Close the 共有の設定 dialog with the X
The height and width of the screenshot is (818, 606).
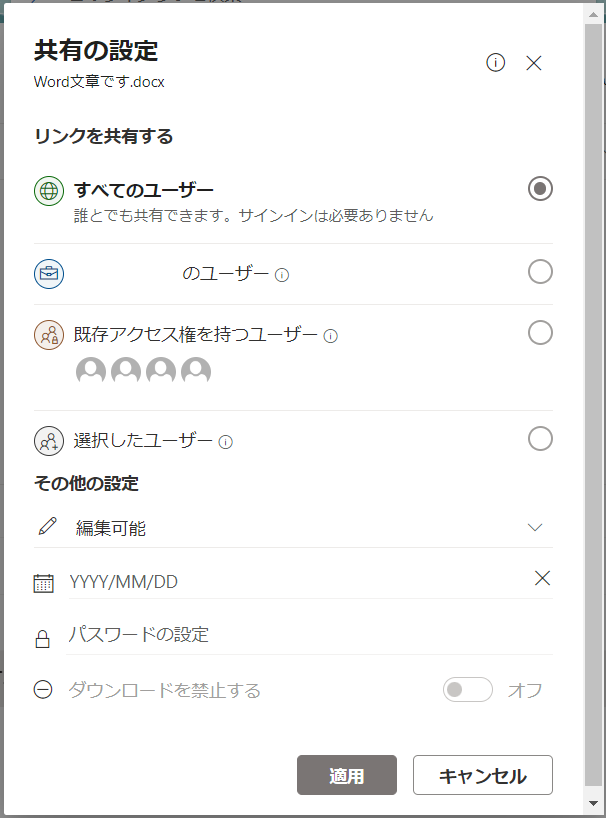[x=534, y=63]
